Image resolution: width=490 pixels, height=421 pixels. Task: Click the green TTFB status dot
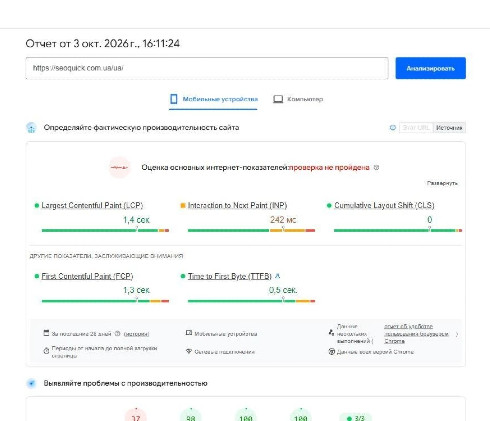183,276
